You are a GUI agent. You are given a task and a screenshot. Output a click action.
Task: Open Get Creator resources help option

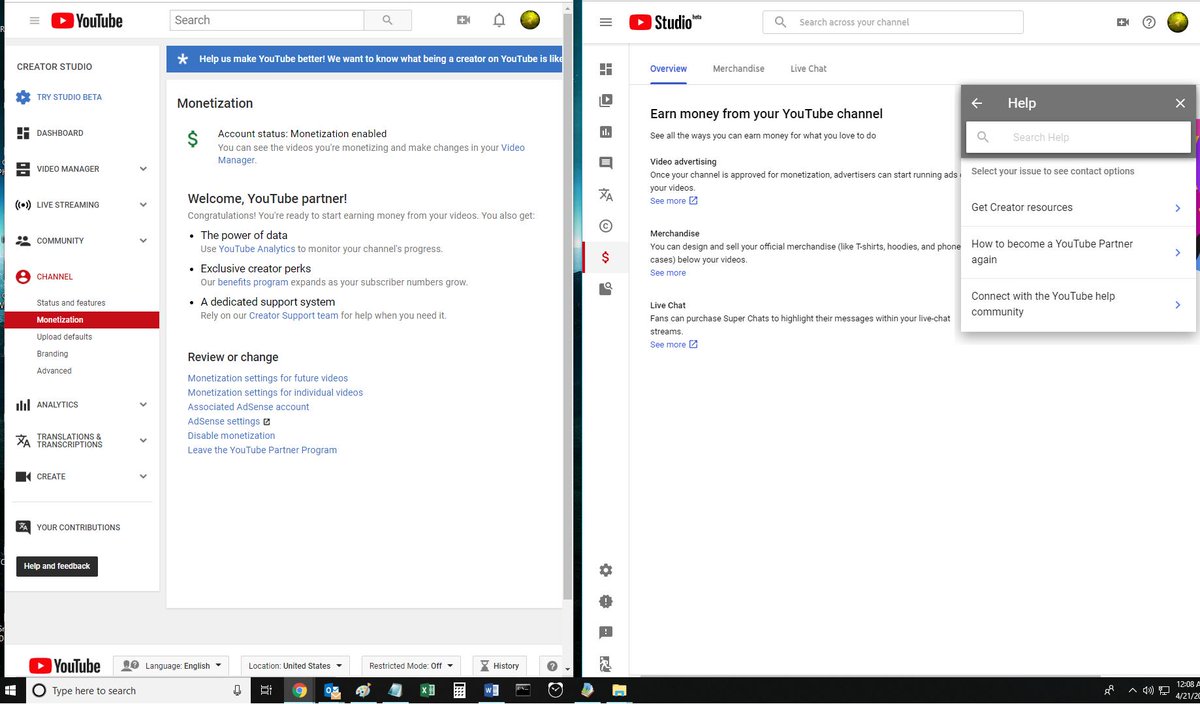[1078, 208]
